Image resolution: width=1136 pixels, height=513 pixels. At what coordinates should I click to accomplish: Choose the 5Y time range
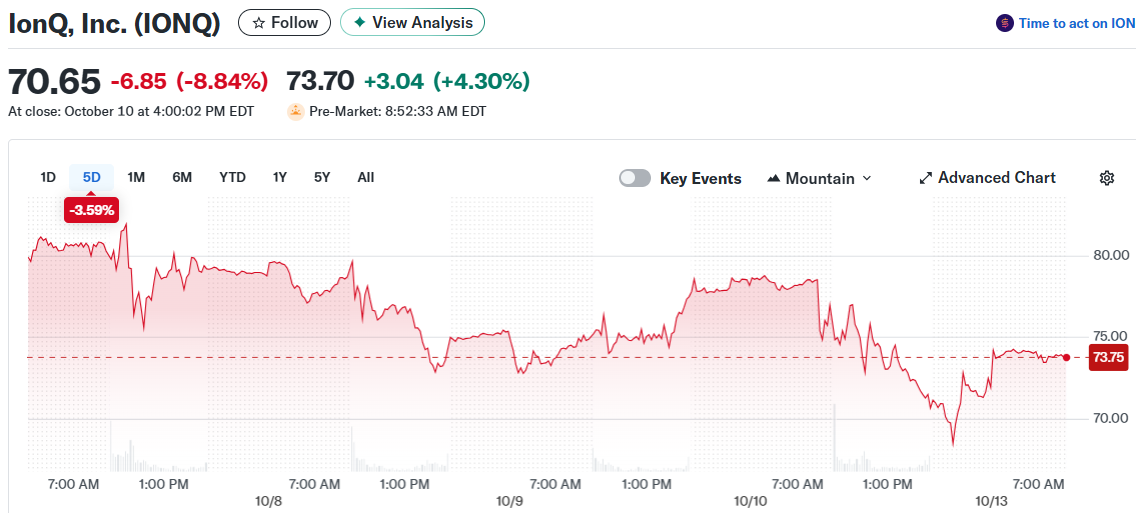tap(322, 177)
